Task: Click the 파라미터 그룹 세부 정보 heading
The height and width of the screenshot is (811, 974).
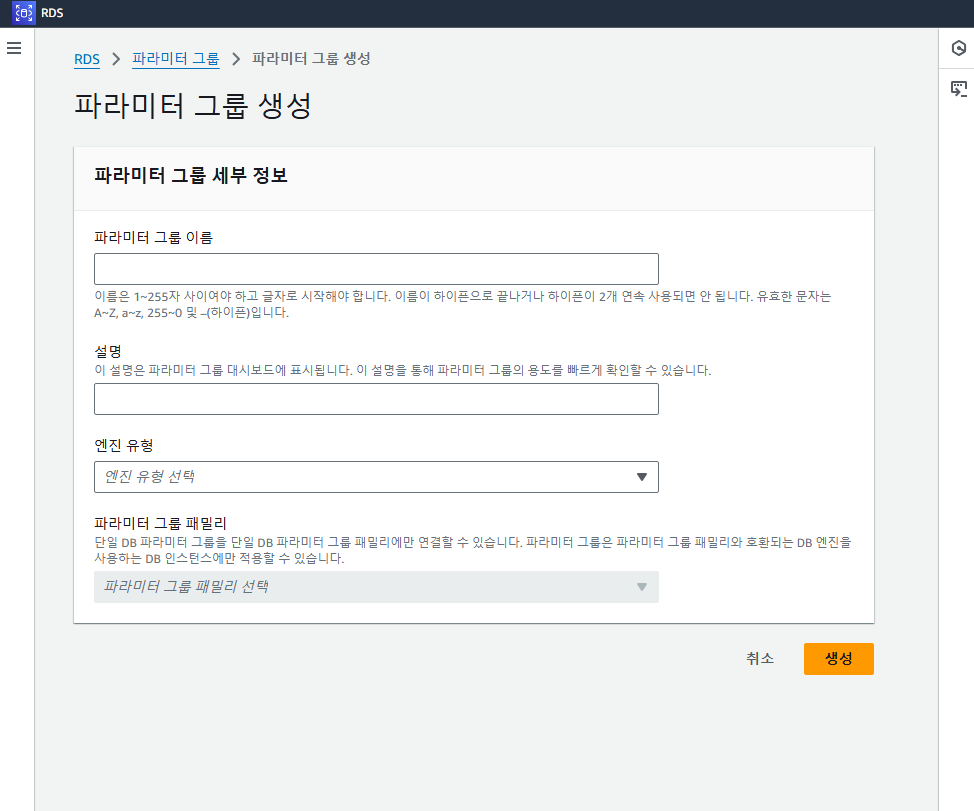Action: point(191,175)
